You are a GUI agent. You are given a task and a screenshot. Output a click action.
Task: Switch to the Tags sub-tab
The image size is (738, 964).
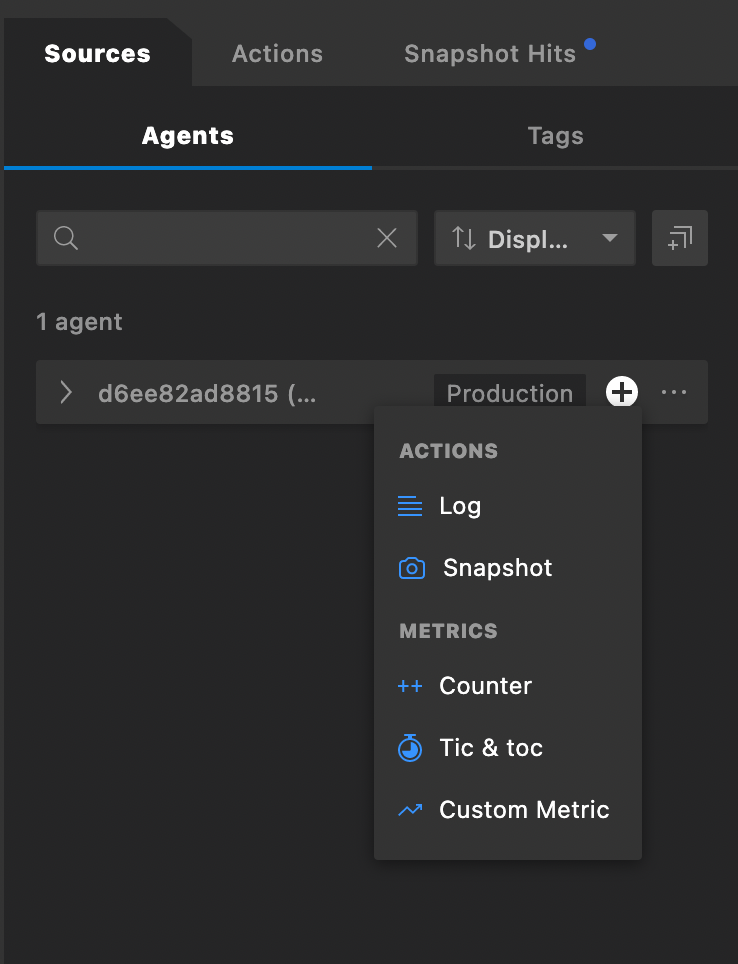(555, 136)
